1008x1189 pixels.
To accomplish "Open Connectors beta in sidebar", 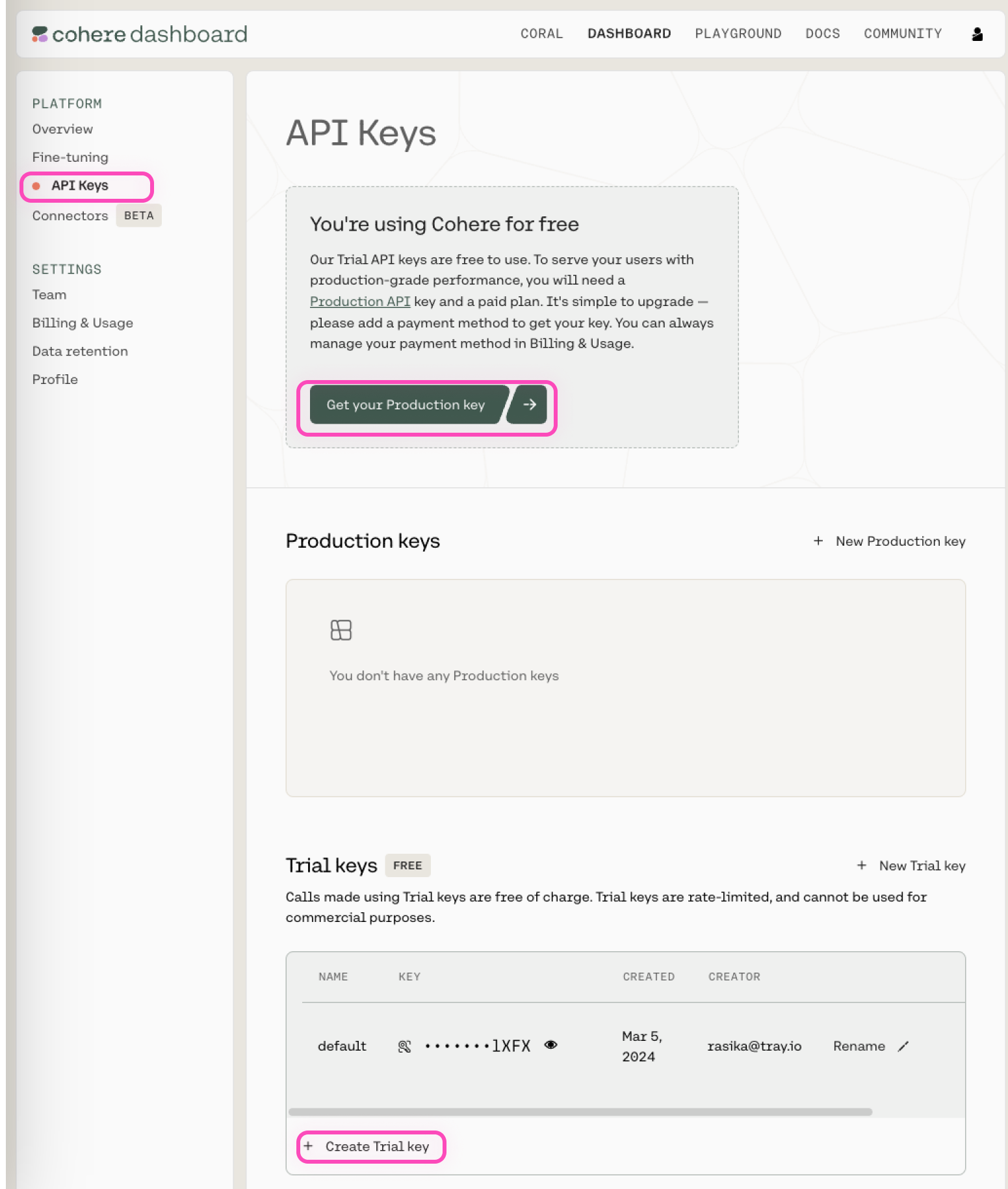I will (70, 216).
